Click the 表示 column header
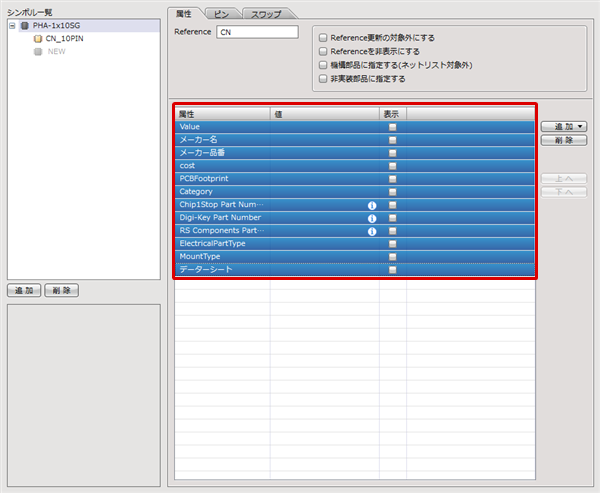The width and height of the screenshot is (600, 493). click(393, 114)
